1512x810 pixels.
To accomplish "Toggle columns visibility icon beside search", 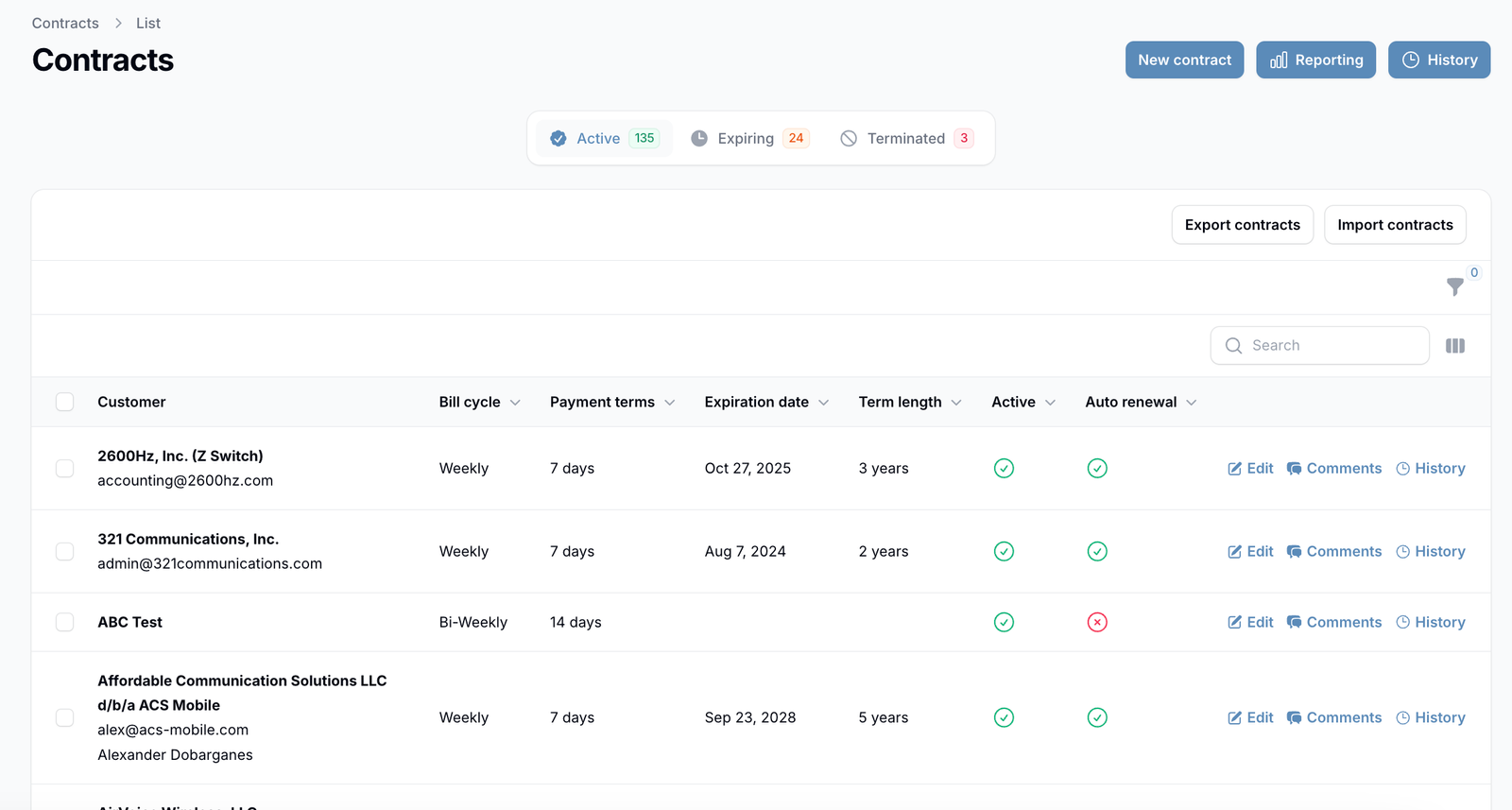I will pyautogui.click(x=1454, y=346).
